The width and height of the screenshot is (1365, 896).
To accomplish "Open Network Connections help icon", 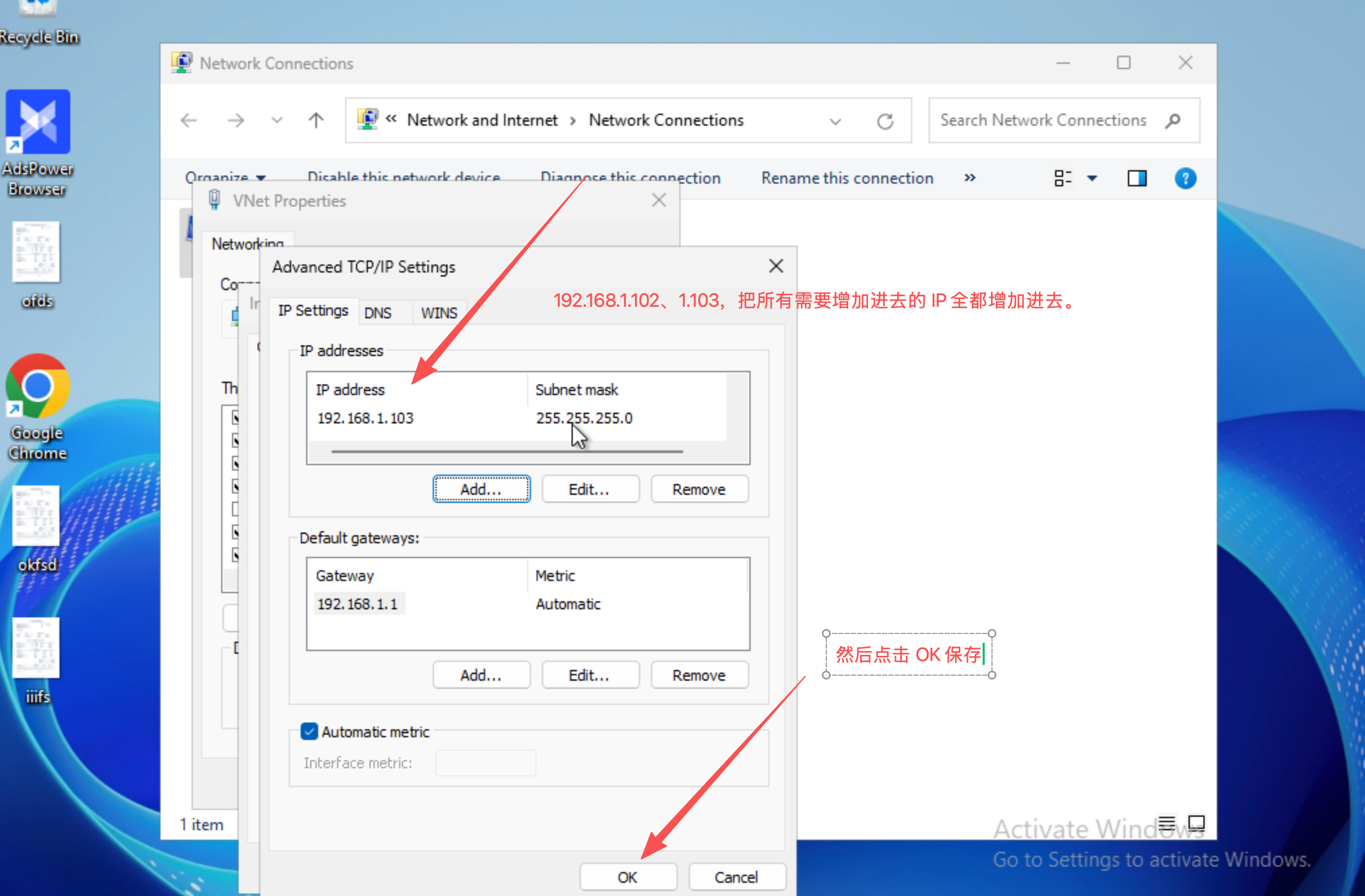I will (x=1185, y=178).
